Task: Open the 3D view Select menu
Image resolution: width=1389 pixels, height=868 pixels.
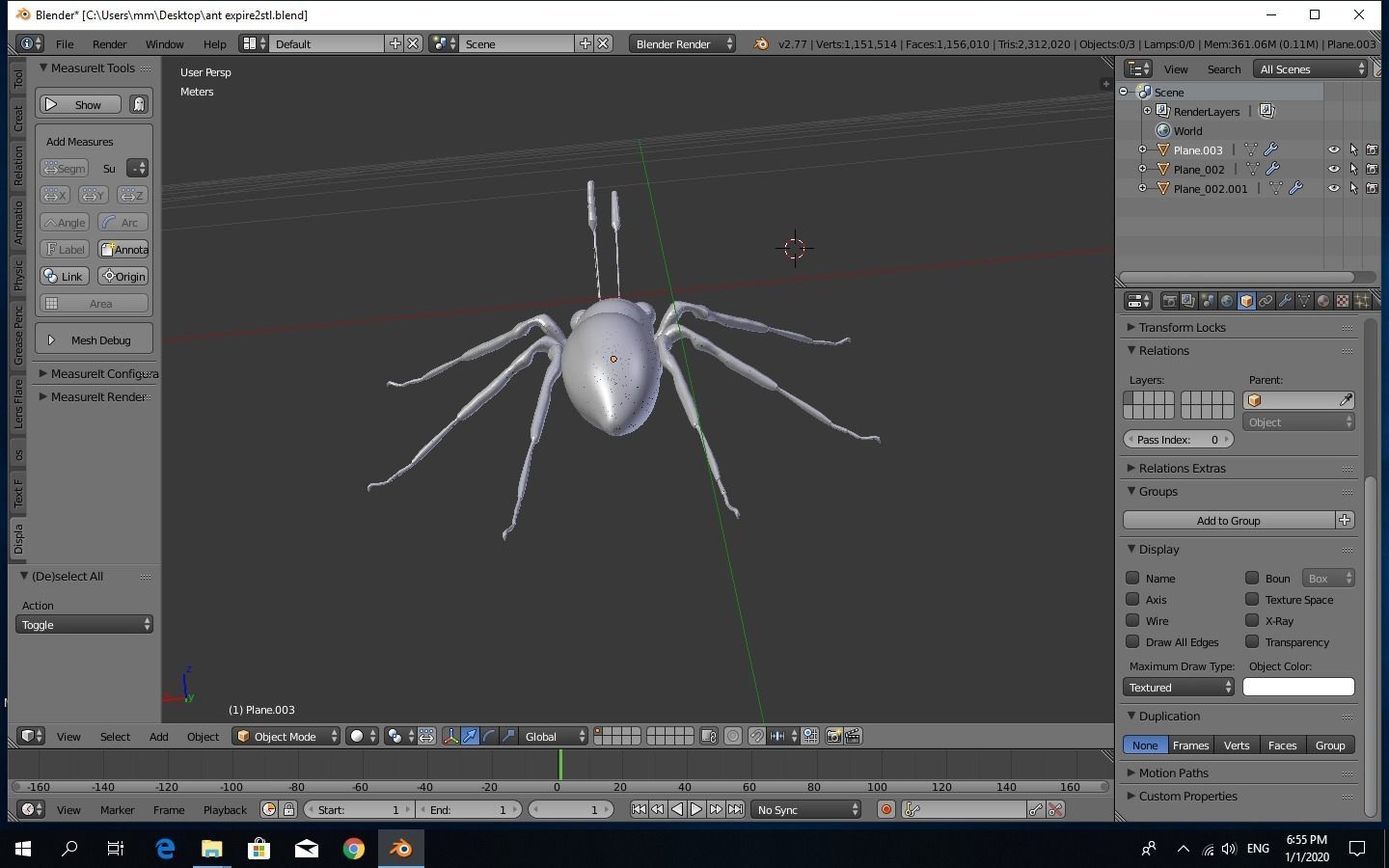Action: 115,736
